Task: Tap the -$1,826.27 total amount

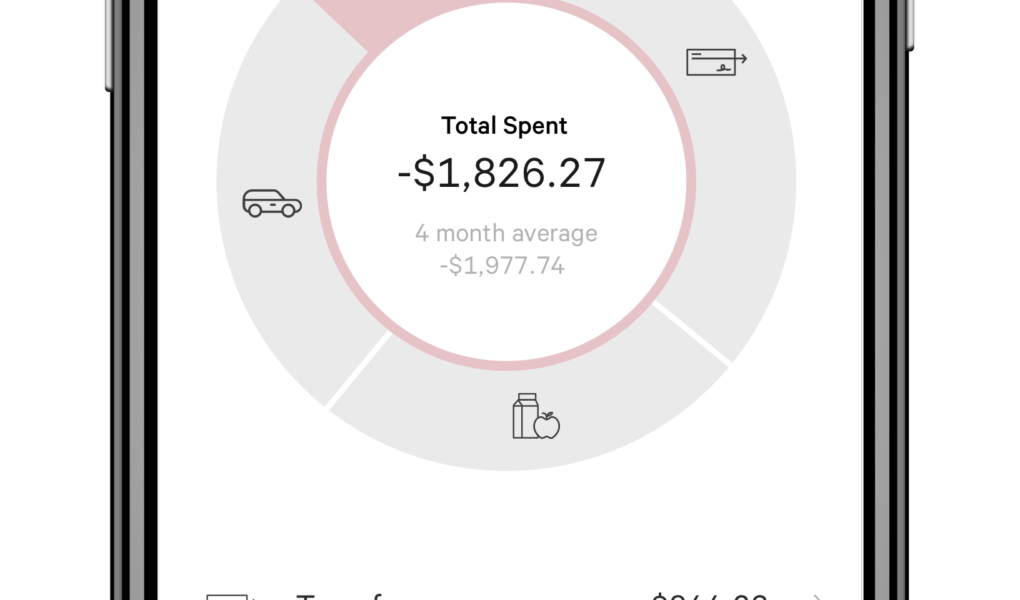Action: pyautogui.click(x=502, y=173)
